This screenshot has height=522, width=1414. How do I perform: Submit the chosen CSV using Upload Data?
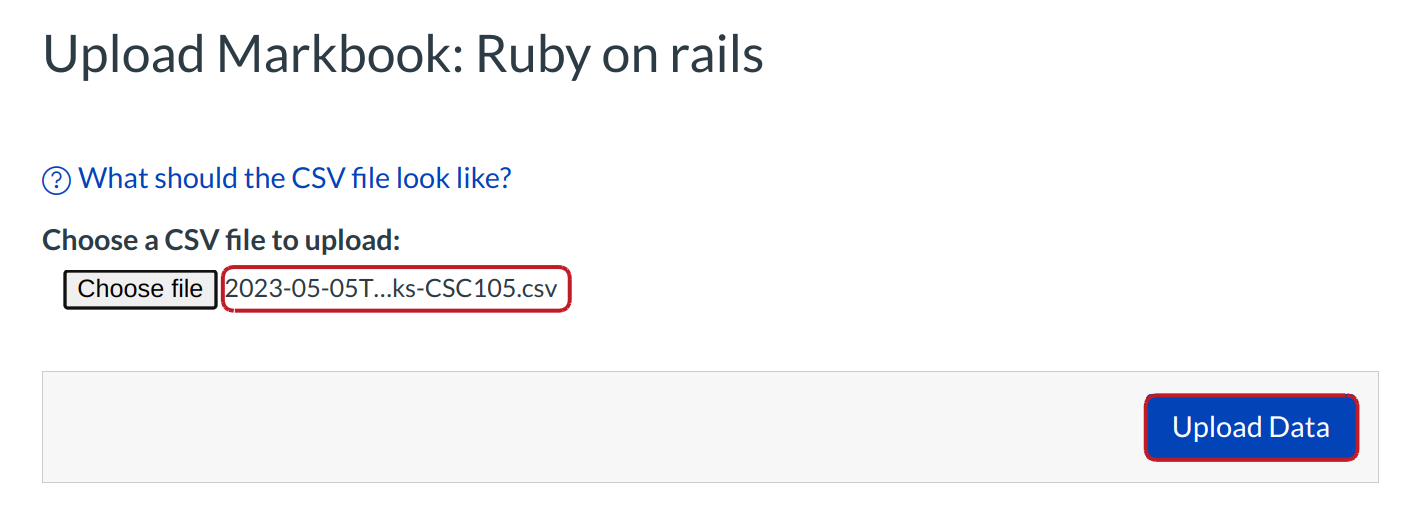1250,428
